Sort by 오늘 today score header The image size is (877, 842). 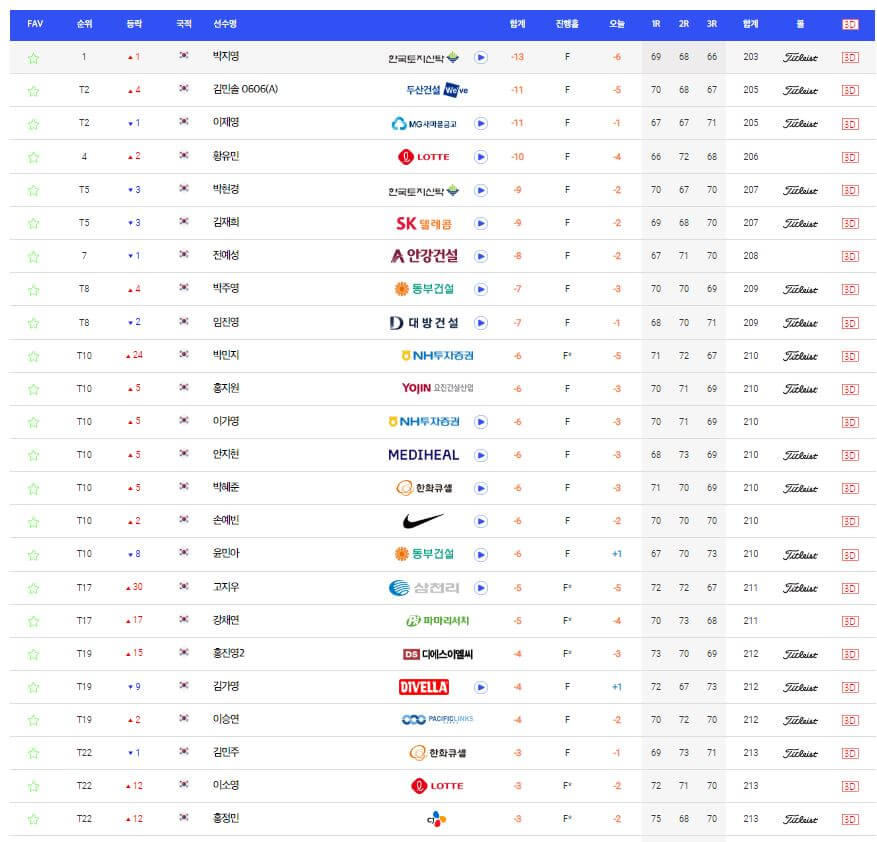coord(617,23)
